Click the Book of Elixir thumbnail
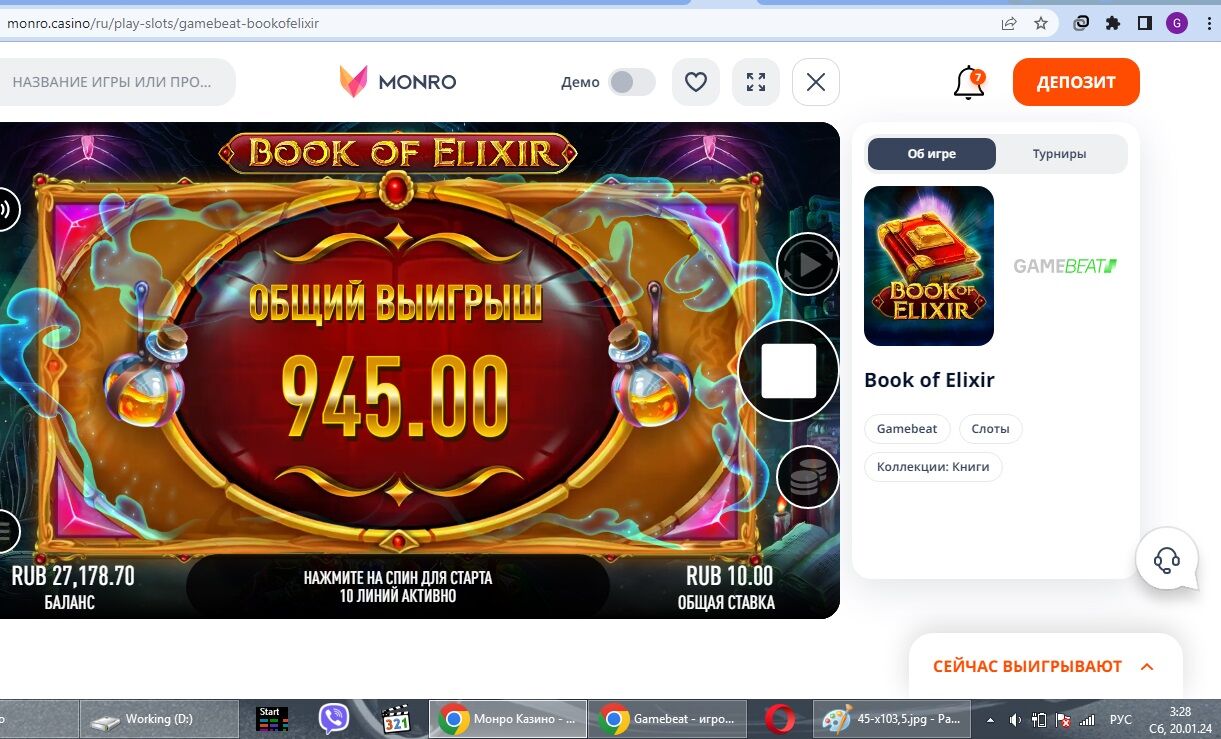This screenshot has width=1221, height=739. (929, 266)
